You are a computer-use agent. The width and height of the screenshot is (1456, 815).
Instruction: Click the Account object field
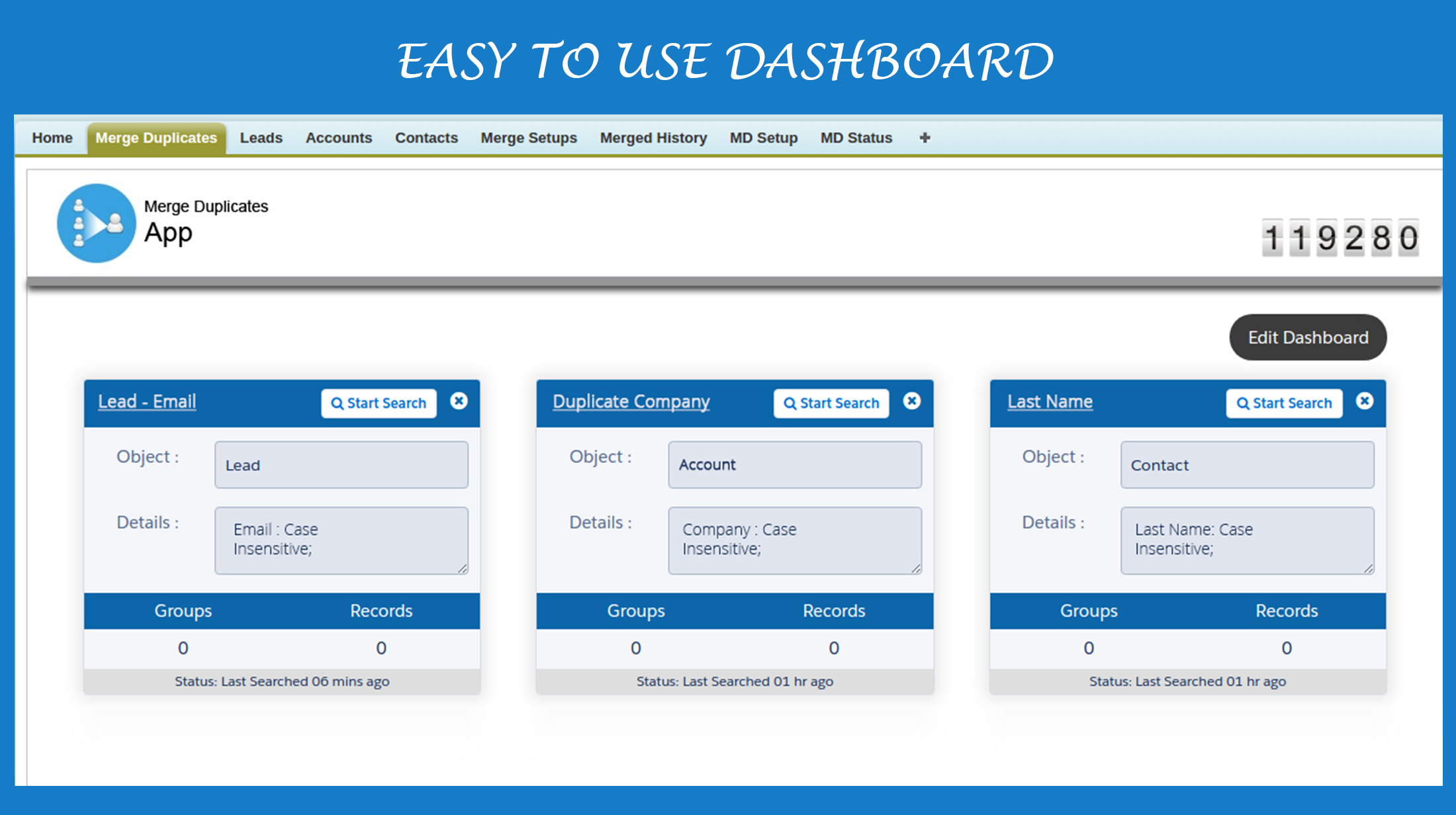click(794, 465)
